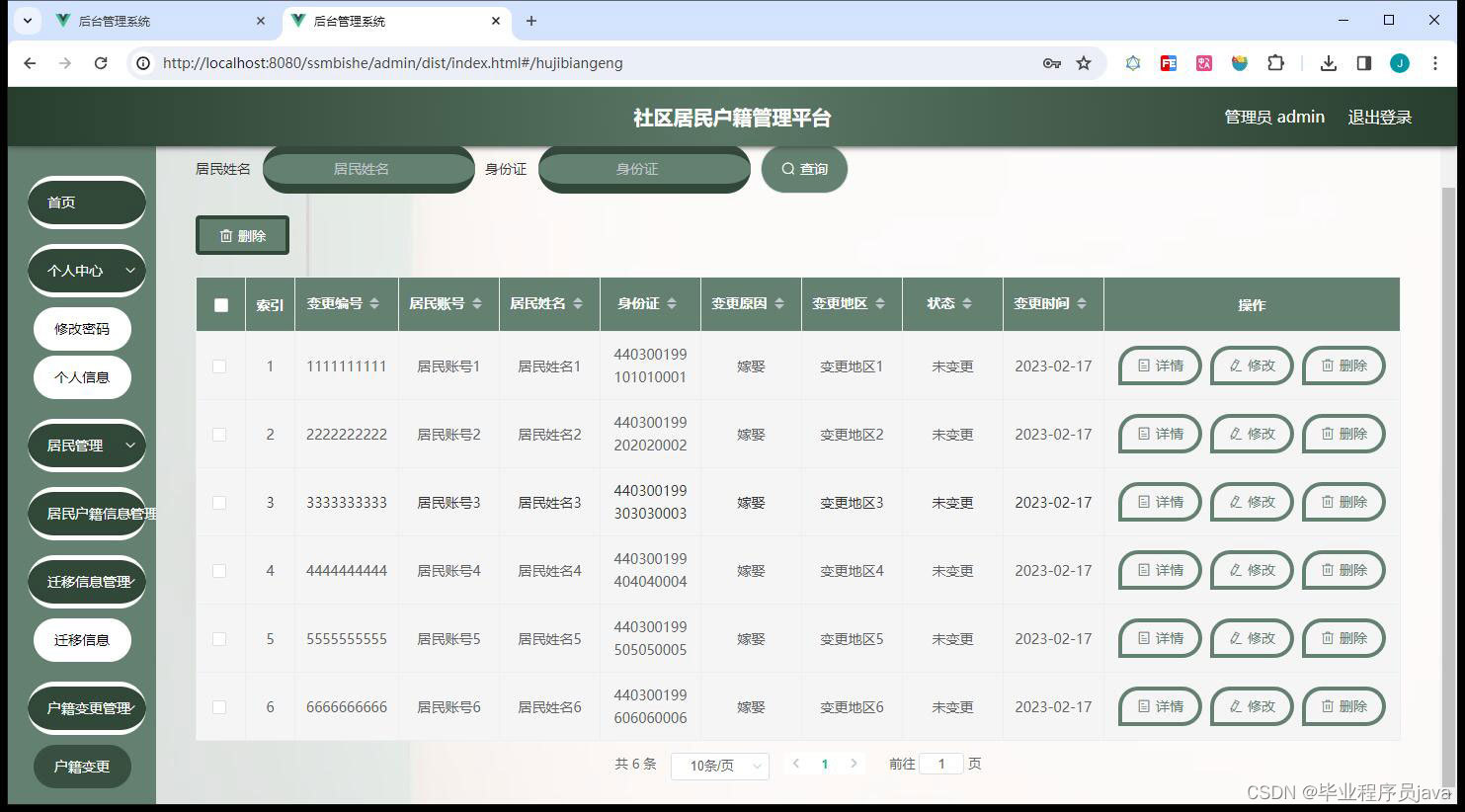
Task: Open the browser extensions puzzle icon
Action: click(1275, 63)
